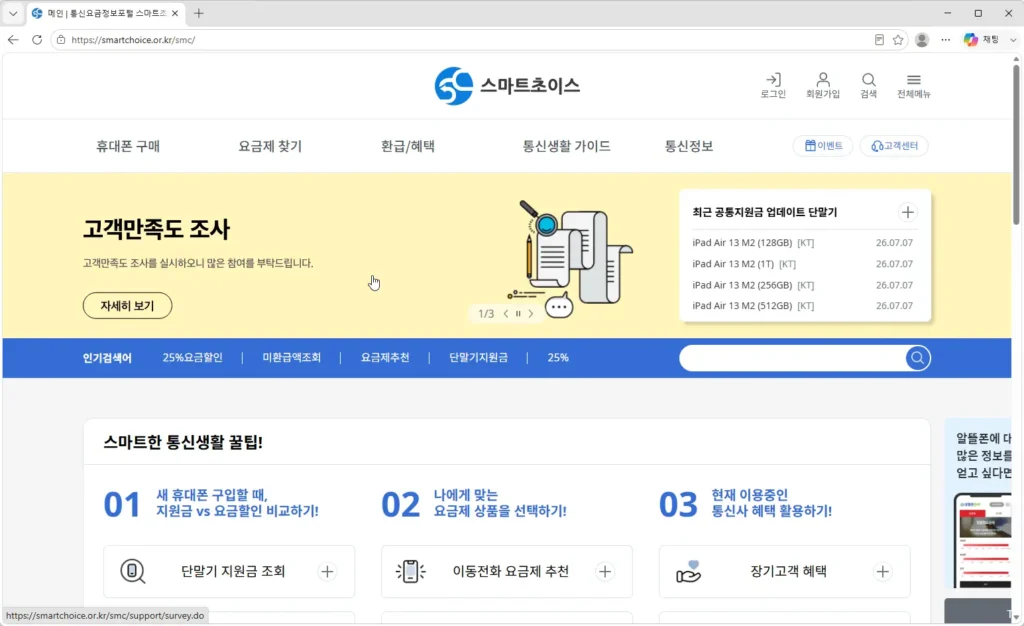Screen dimensions: 1024x626
Task: Open a new tab with plus button
Action: pyautogui.click(x=199, y=13)
